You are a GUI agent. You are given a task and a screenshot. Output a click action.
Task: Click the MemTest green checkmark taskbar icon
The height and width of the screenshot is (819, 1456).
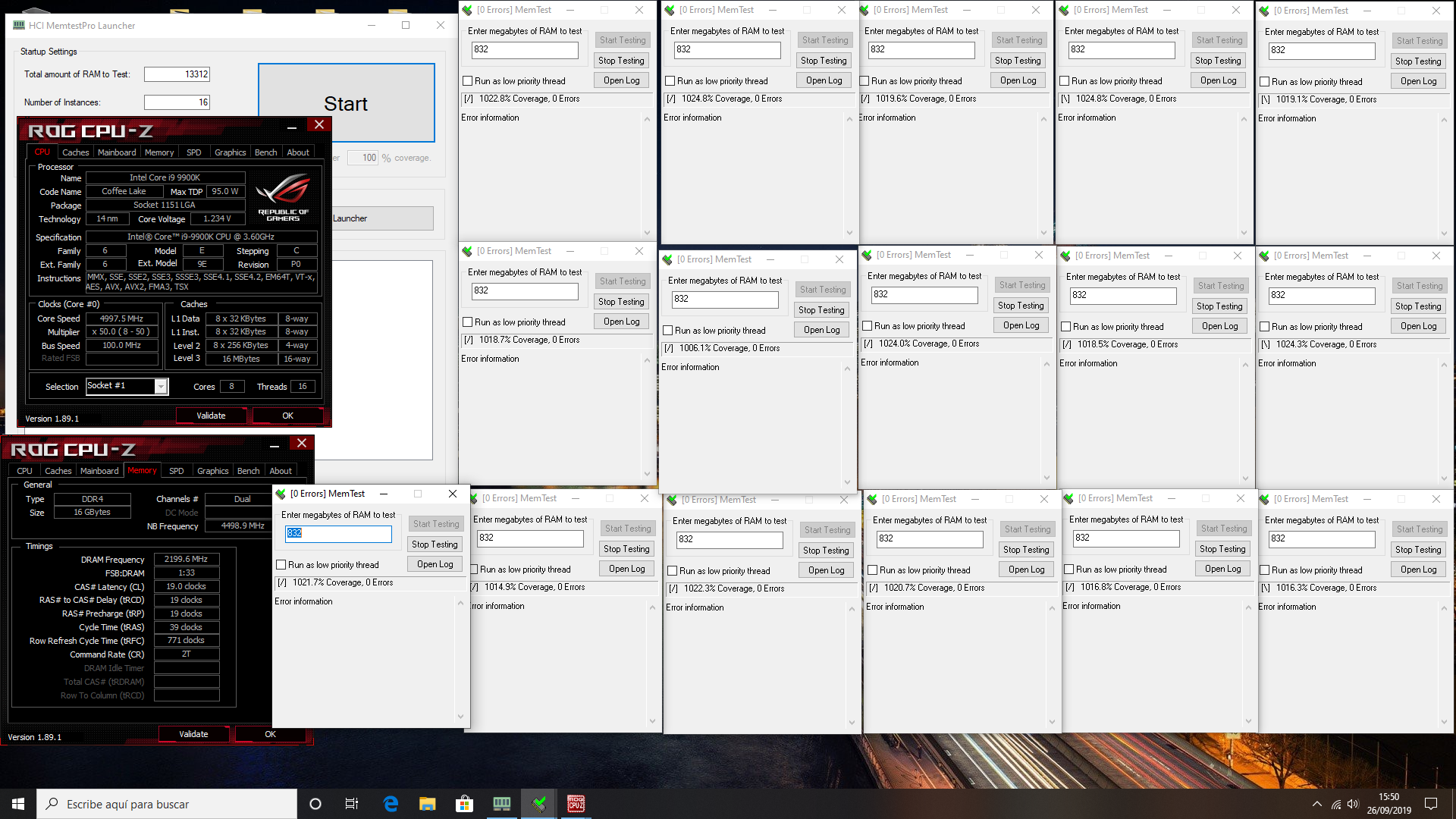pos(539,804)
